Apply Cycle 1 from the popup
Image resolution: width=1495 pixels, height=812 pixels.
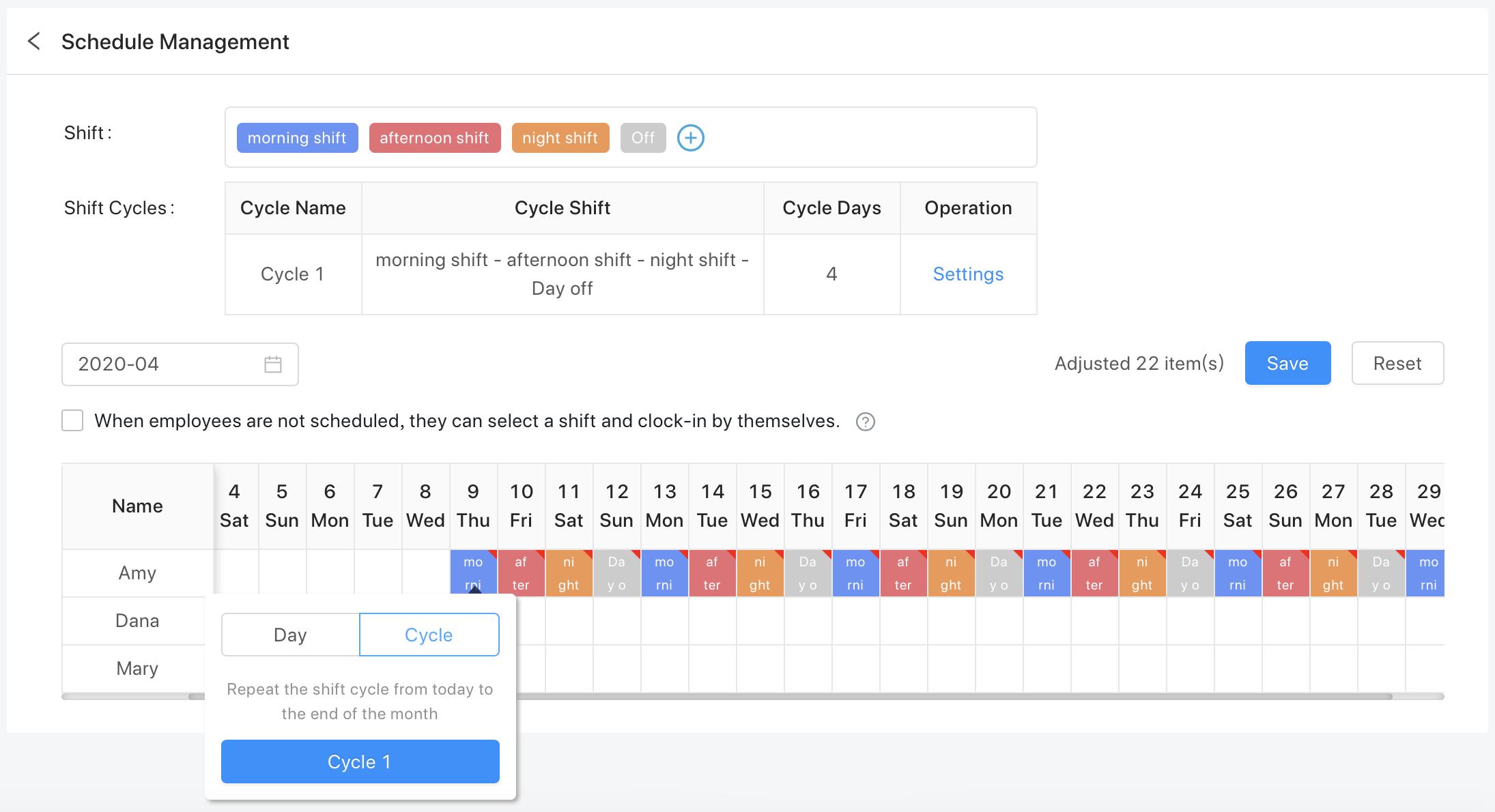pyautogui.click(x=360, y=762)
